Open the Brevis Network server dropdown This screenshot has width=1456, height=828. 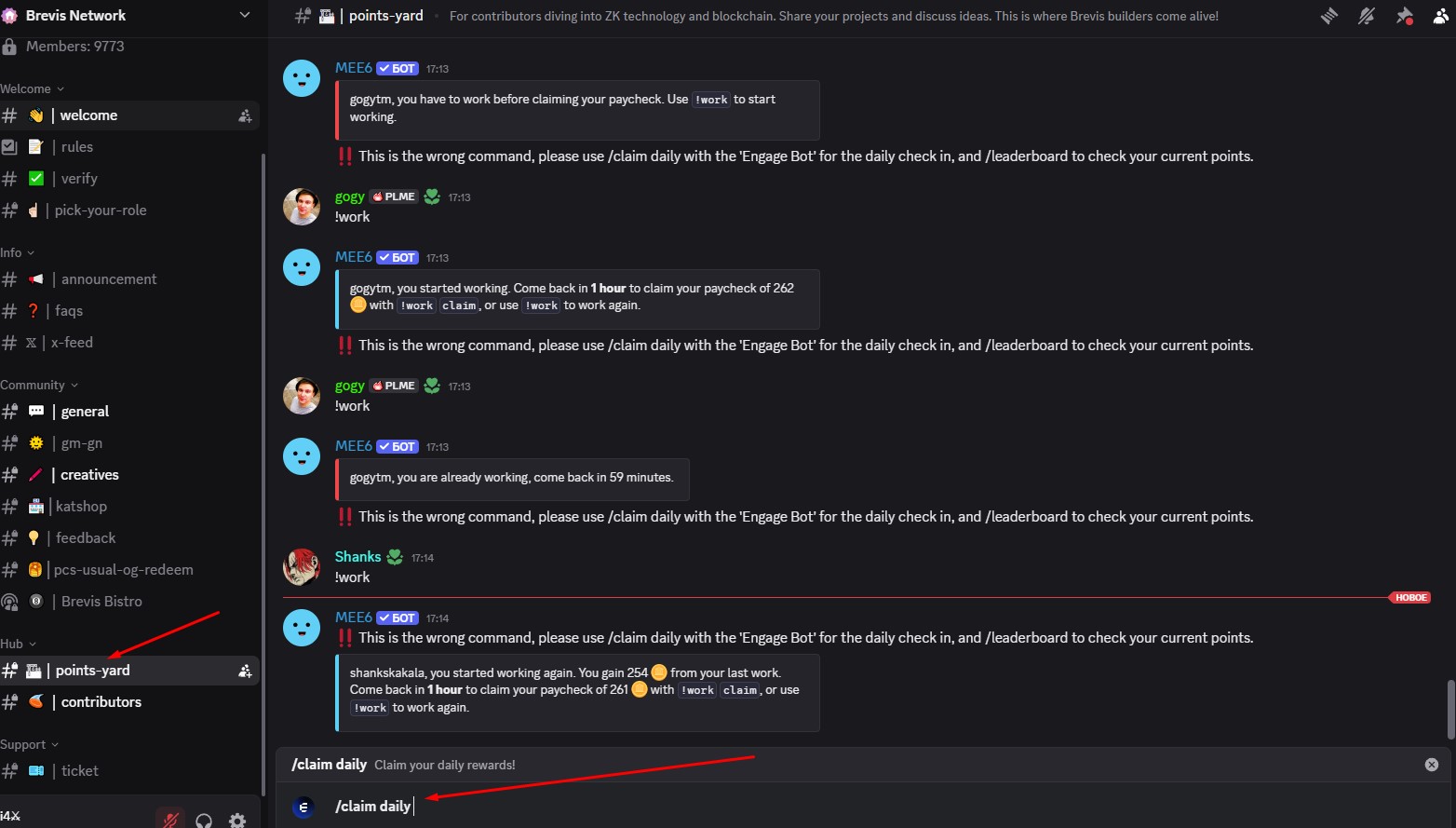pos(245,15)
